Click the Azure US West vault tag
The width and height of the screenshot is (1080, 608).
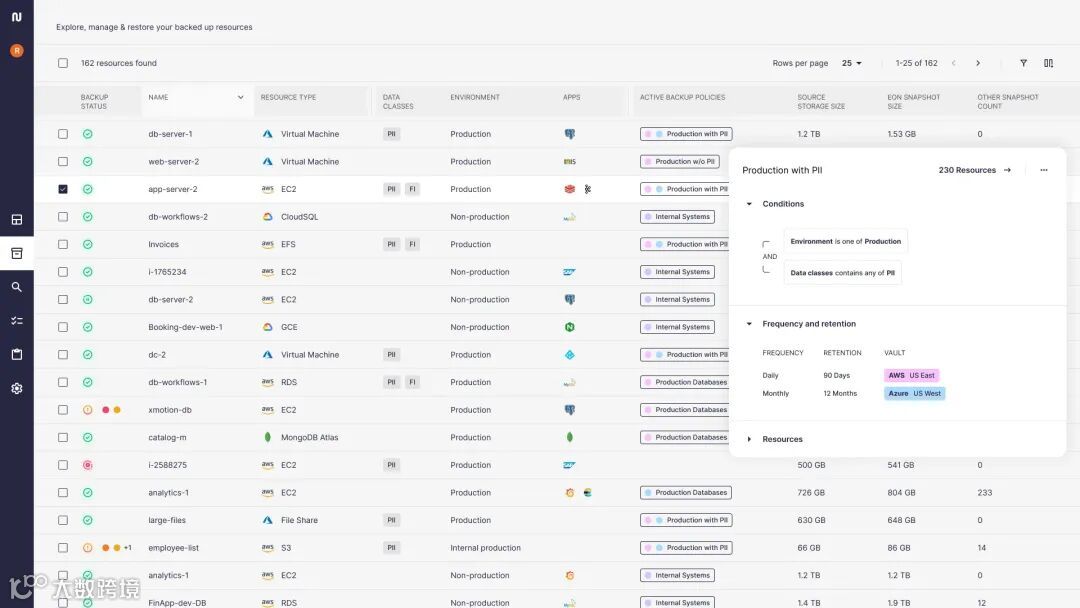pos(914,393)
